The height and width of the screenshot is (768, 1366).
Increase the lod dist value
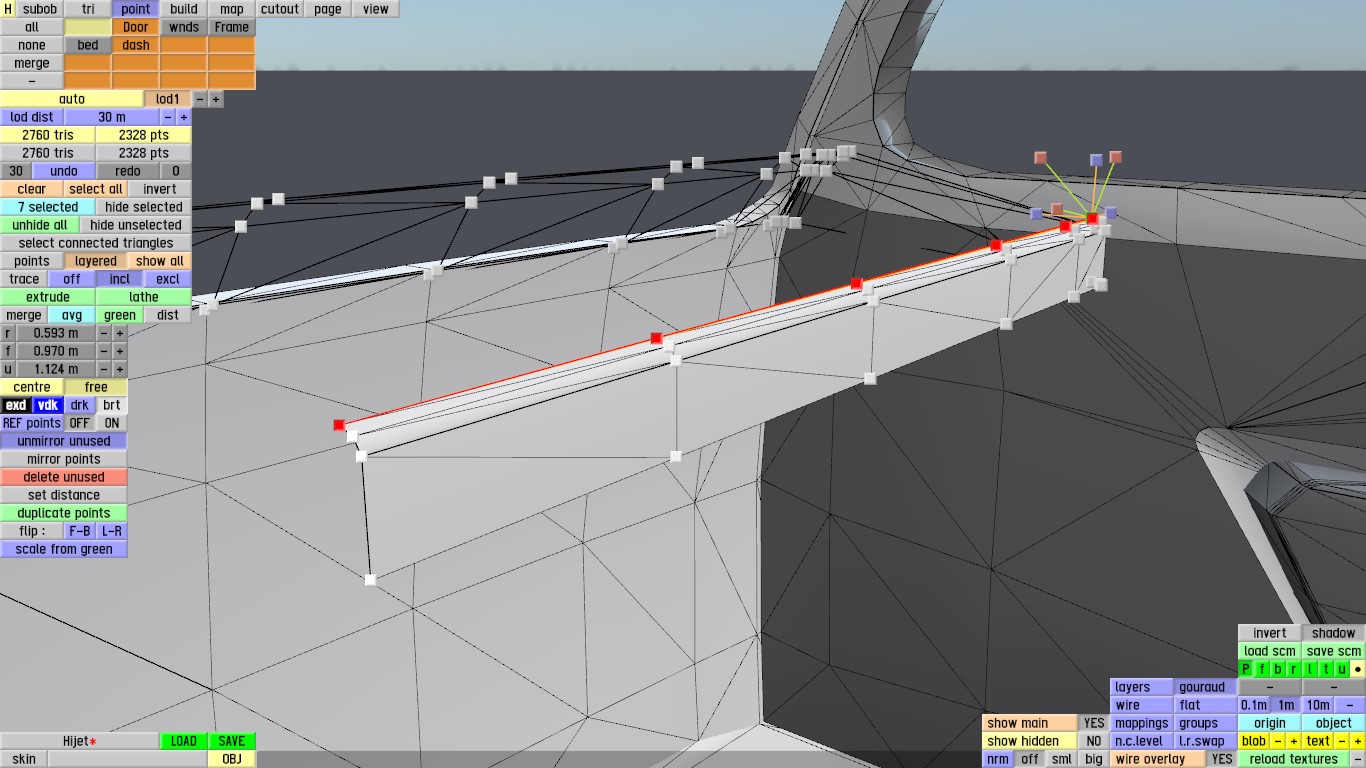pyautogui.click(x=184, y=117)
